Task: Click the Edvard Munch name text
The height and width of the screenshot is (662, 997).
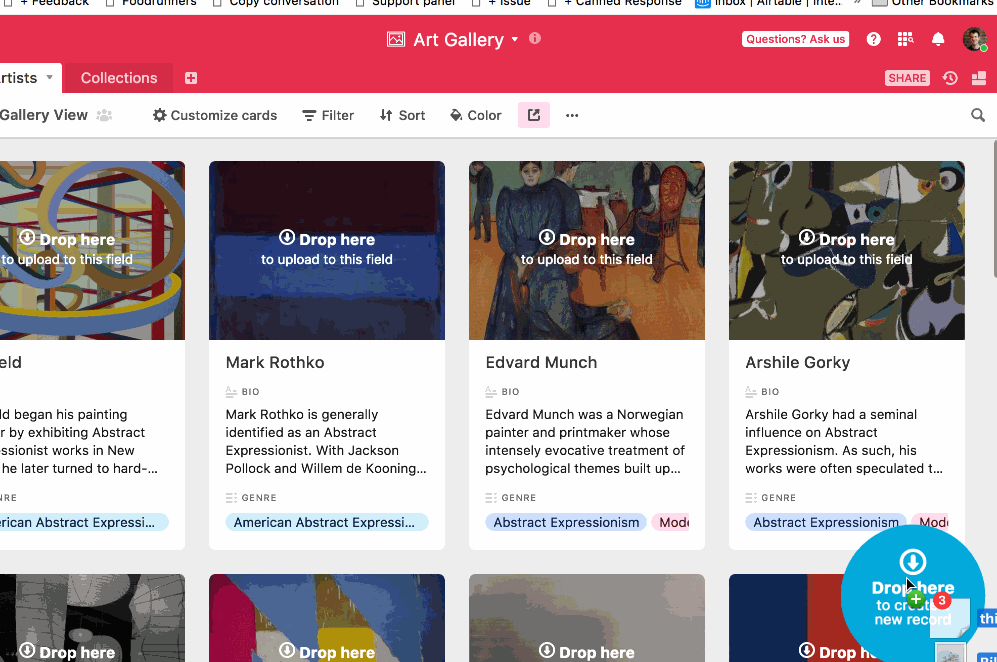Action: [x=541, y=362]
